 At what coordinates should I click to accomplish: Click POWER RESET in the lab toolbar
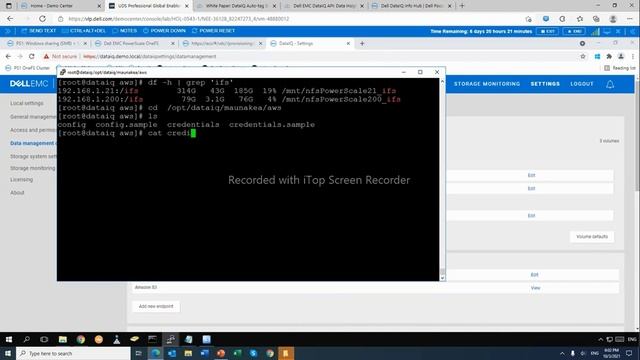(213, 31)
